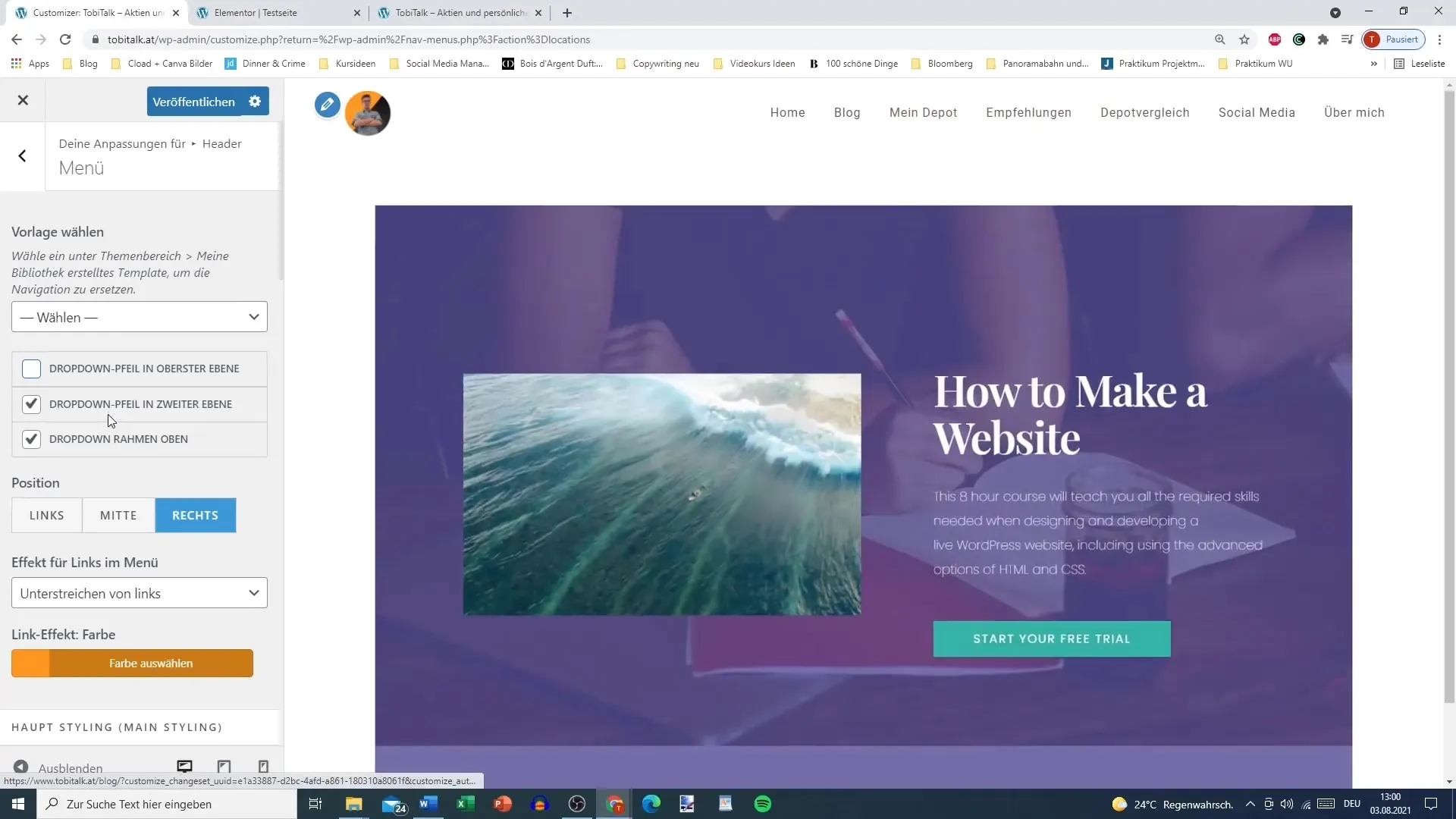Switch to Elementor Testseite tab
Viewport: 1456px width, 819px height.
click(x=277, y=13)
